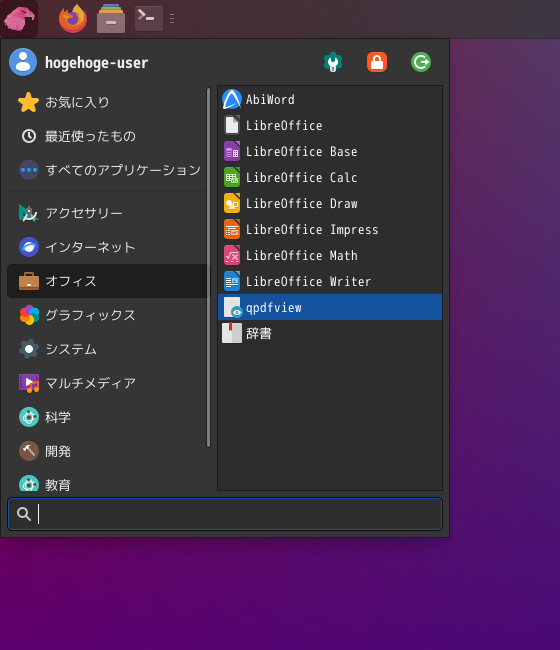Viewport: 560px width, 650px height.
Task: Click the category list scrollbar
Action: [208, 267]
